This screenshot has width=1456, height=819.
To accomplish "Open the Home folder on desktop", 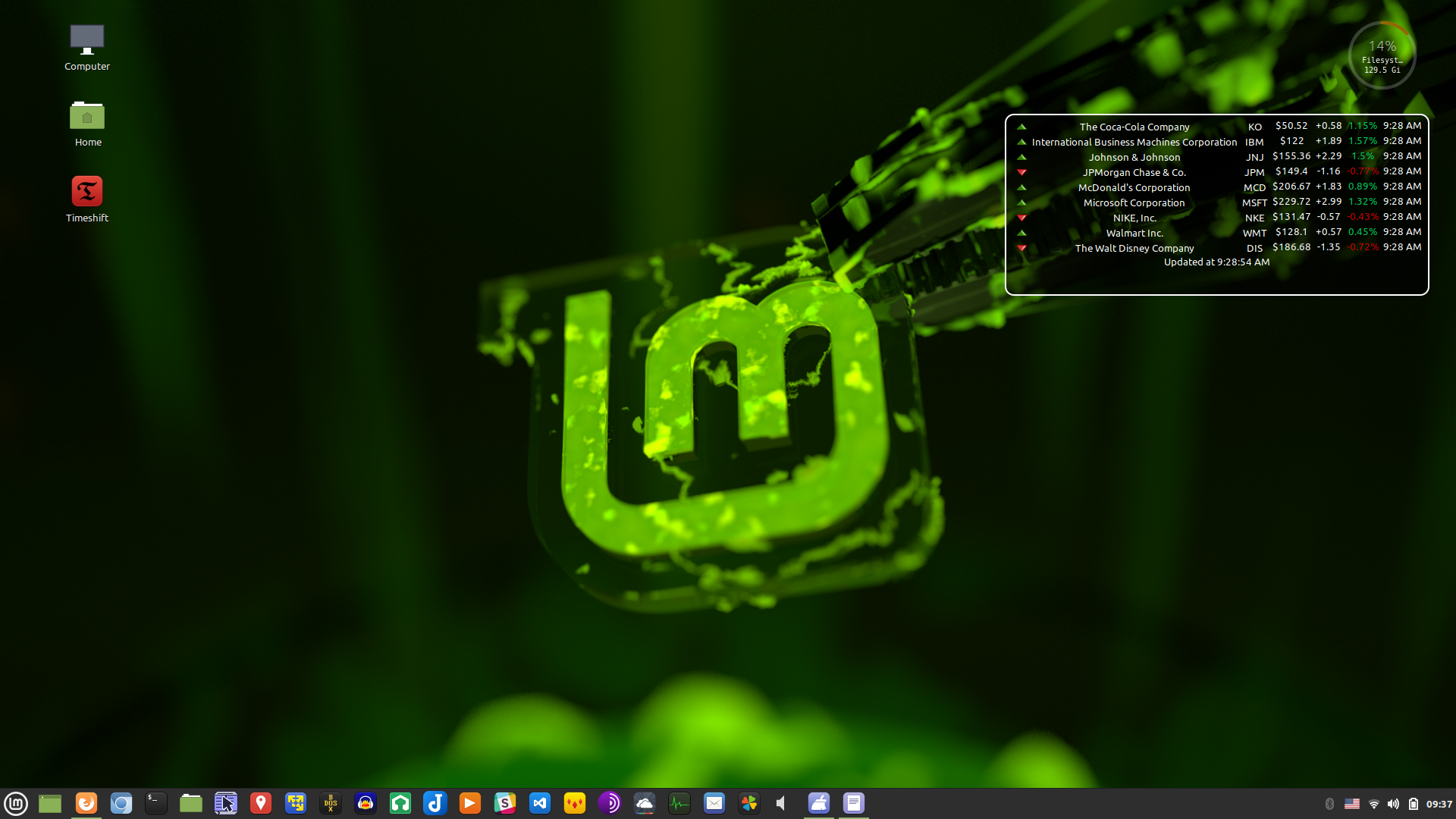I will tap(87, 124).
